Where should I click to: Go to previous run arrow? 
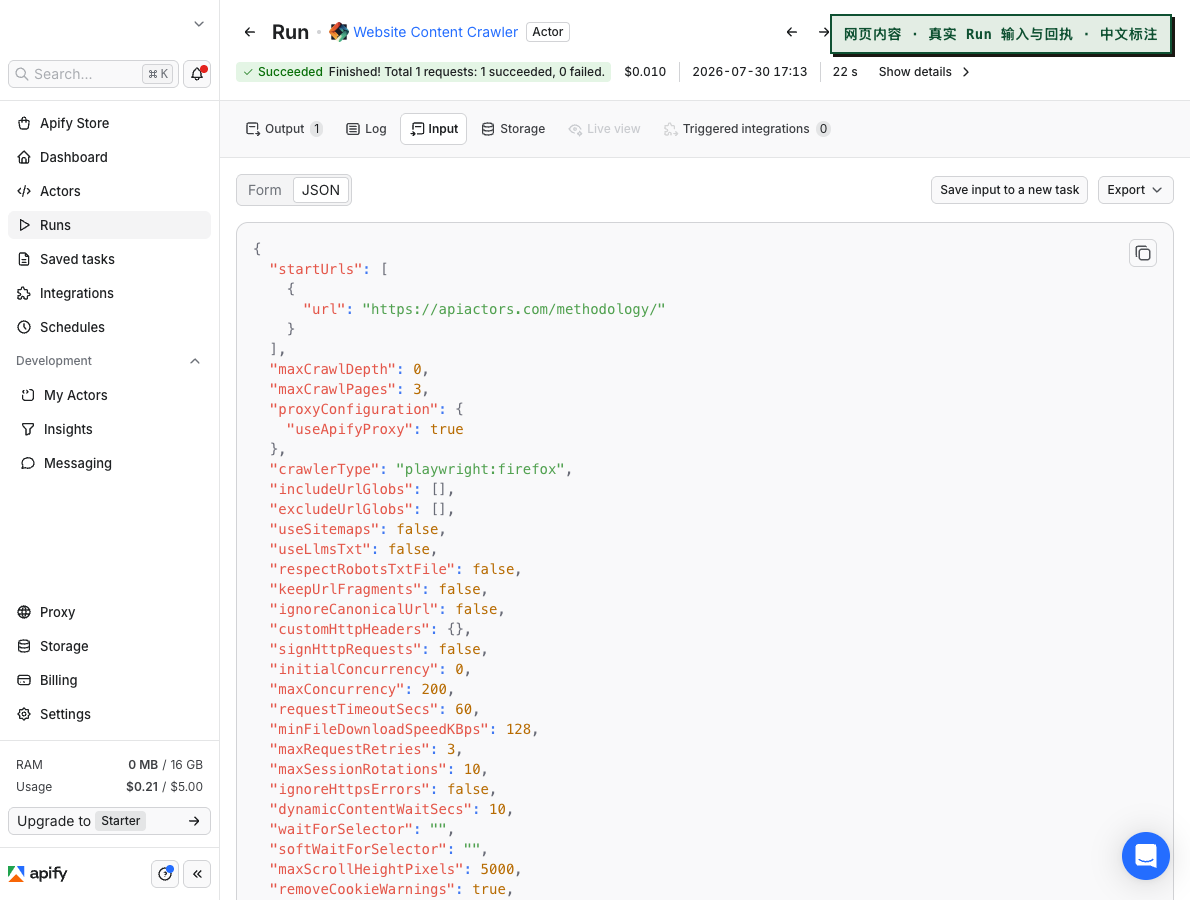tap(792, 32)
